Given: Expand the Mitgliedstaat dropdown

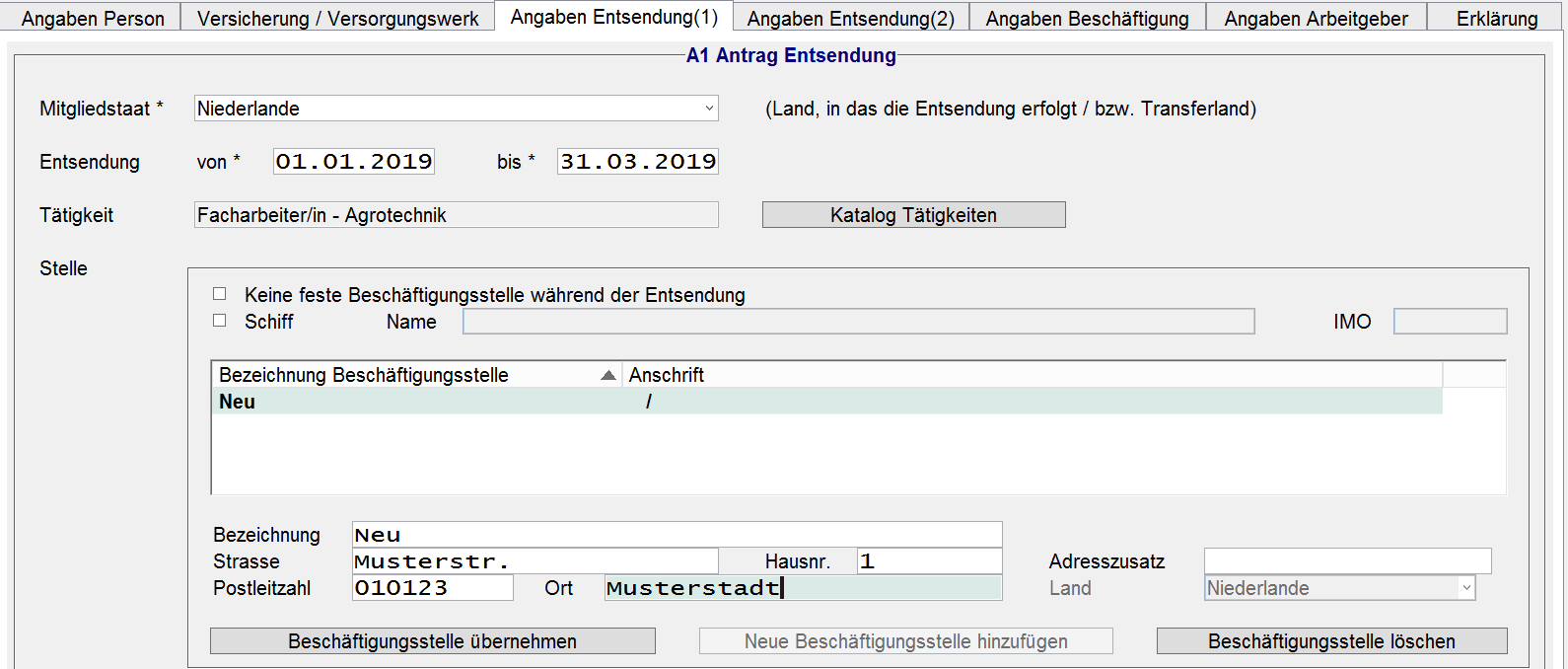Looking at the screenshot, I should tap(709, 109).
